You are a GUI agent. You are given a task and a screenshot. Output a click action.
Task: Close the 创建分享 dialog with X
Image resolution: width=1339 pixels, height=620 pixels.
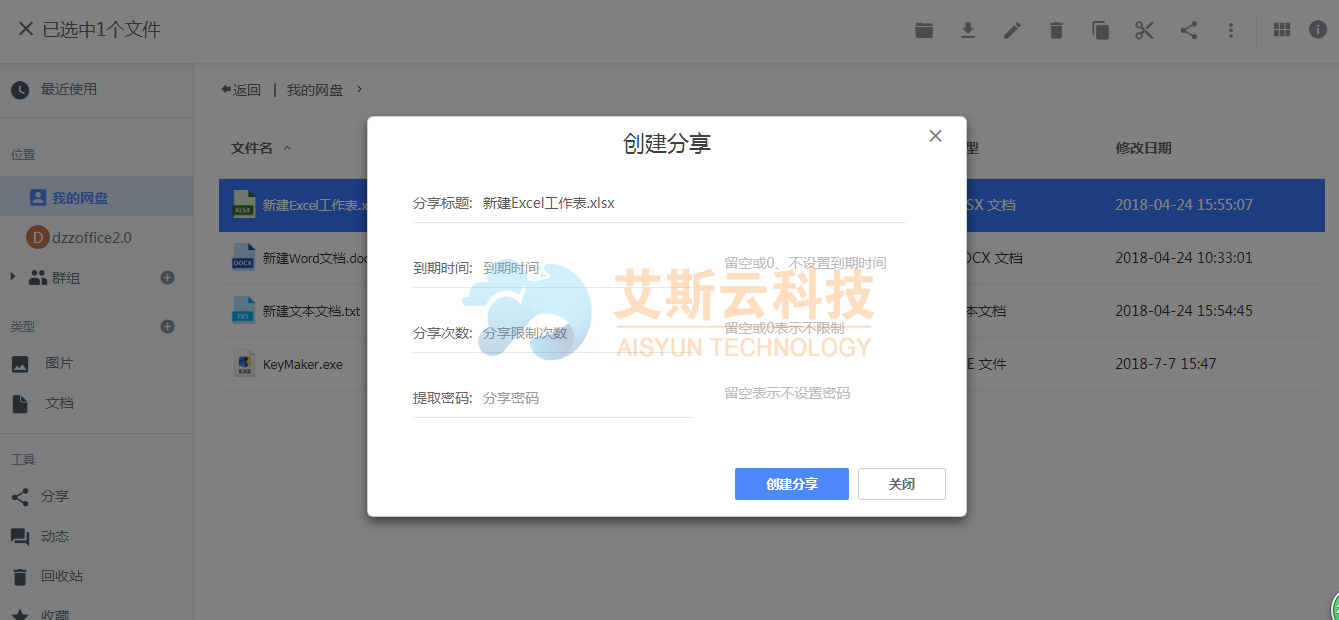(x=935, y=136)
